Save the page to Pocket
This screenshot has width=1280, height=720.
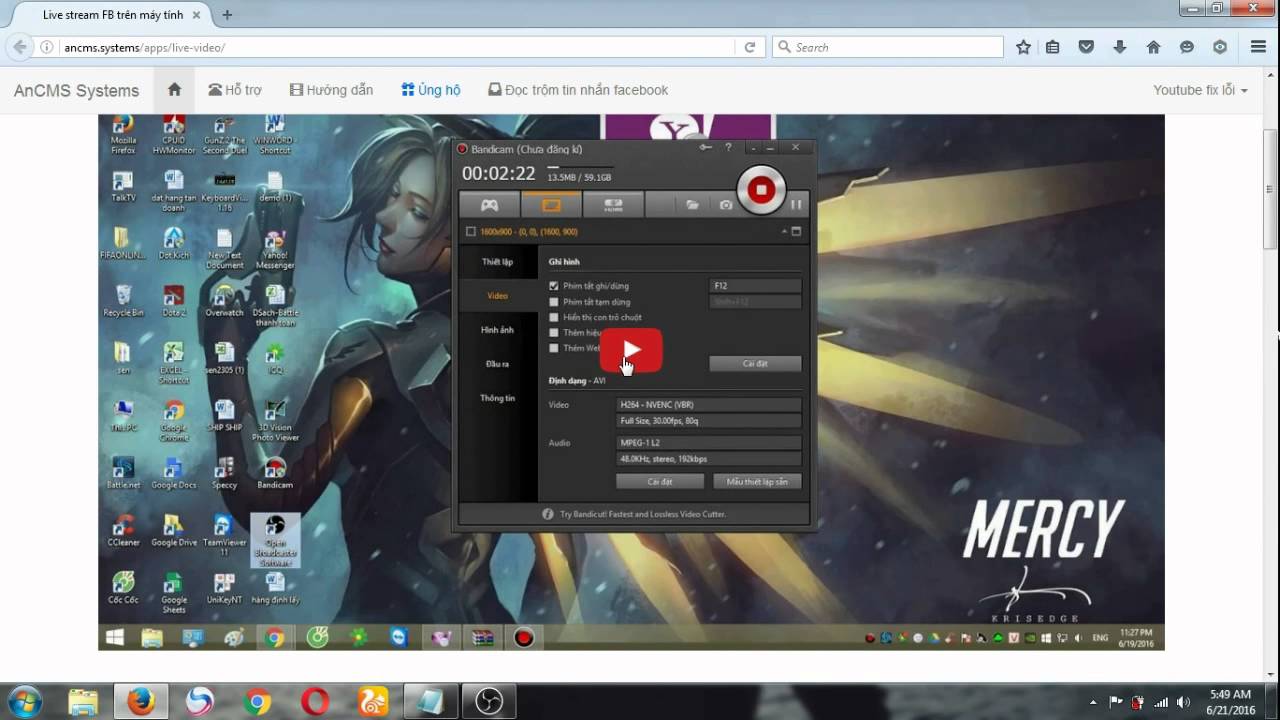click(x=1086, y=47)
